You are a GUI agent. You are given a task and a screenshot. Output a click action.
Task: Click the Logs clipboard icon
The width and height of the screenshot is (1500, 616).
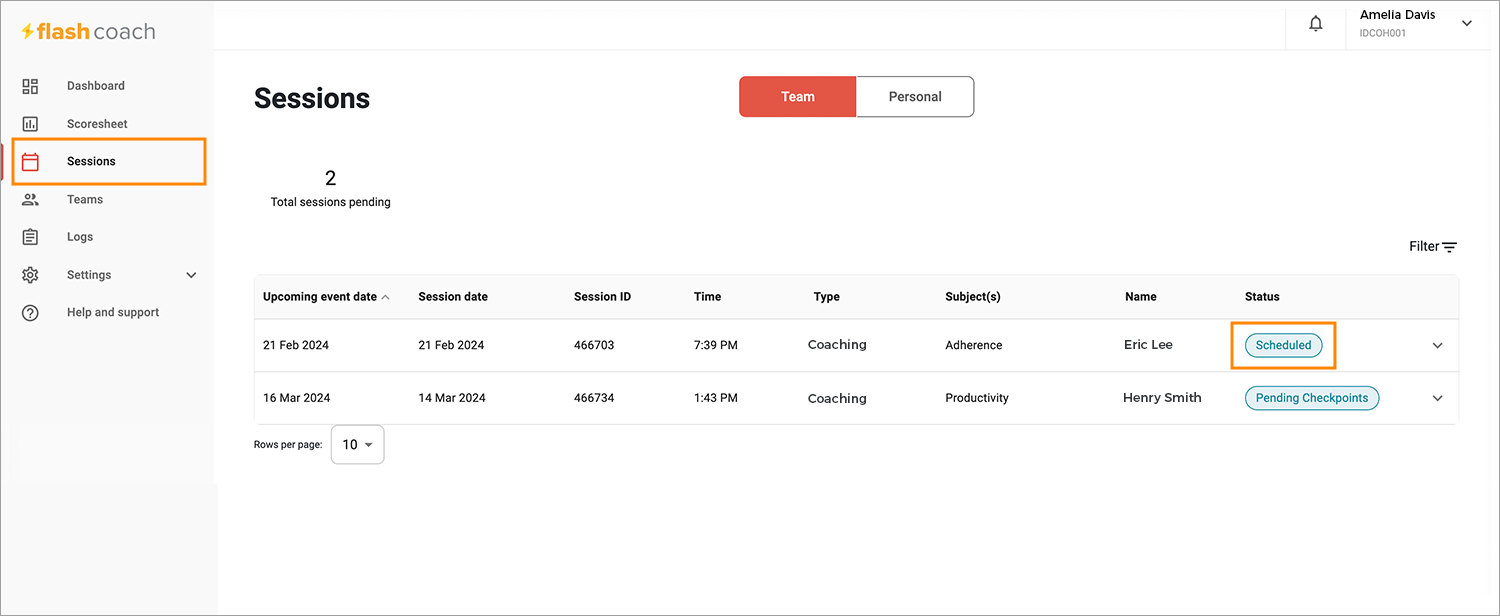(x=30, y=237)
